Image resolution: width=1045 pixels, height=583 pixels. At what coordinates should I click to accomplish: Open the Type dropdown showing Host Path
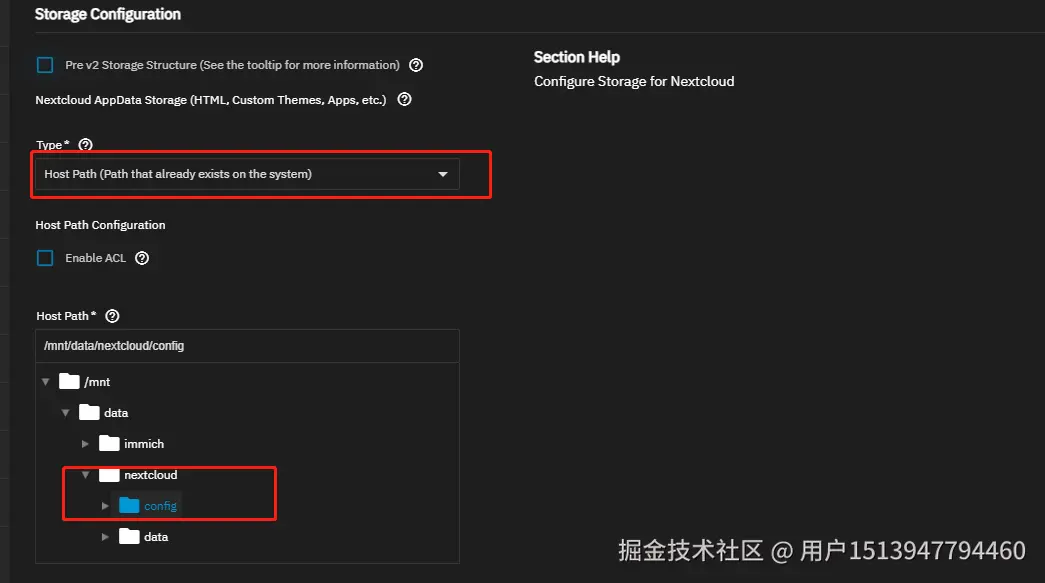click(247, 174)
